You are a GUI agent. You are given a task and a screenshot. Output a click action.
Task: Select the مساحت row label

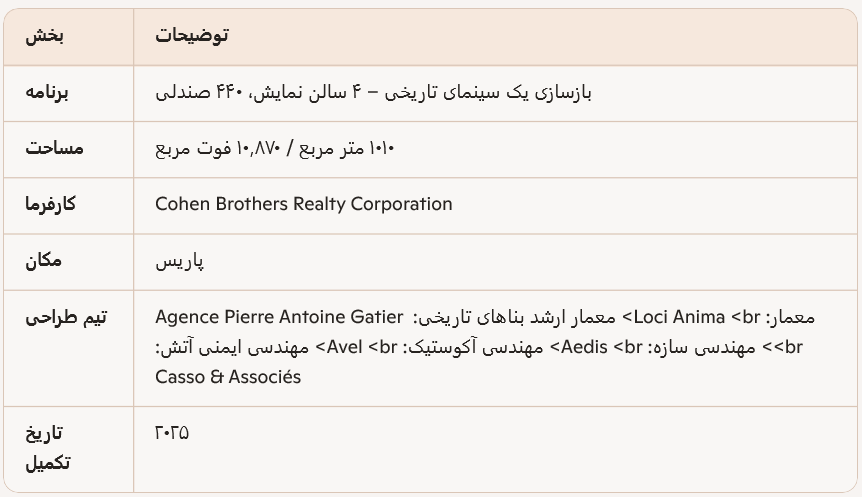55,149
